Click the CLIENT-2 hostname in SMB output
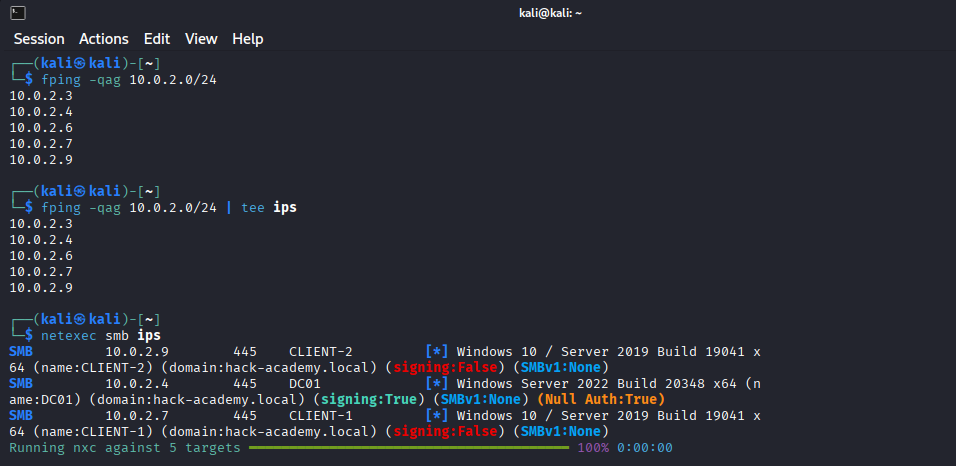Viewport: 956px width, 466px height. pyautogui.click(x=320, y=352)
